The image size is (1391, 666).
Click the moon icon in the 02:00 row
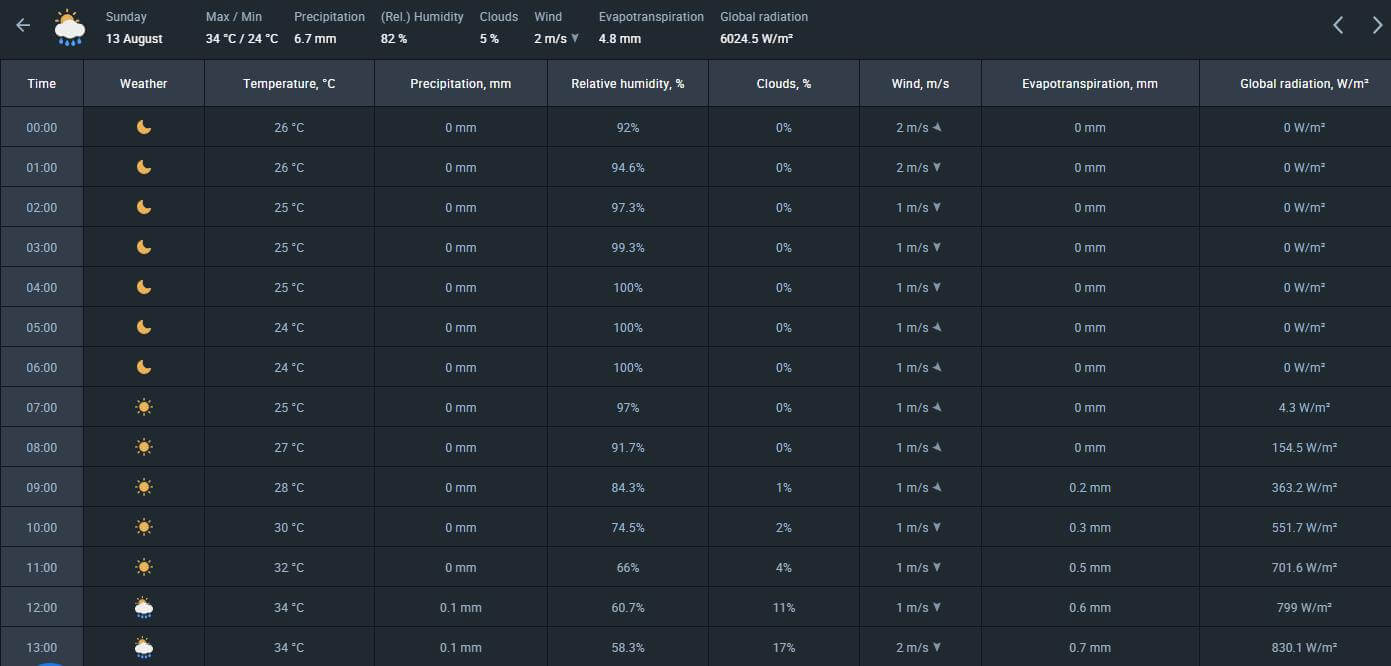point(144,207)
